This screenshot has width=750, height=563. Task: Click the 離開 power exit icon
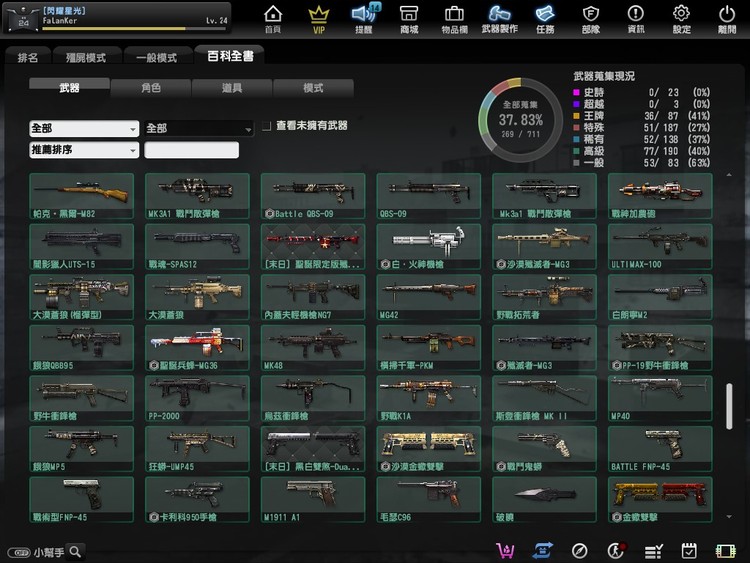[x=727, y=19]
